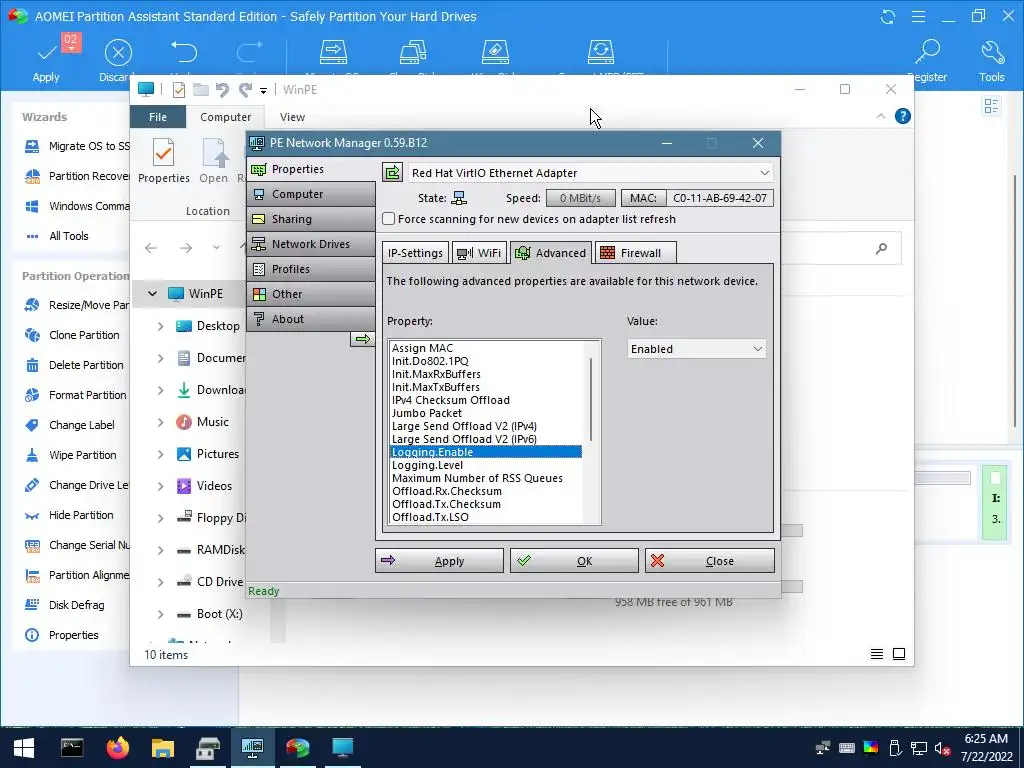
Task: Select Assign MAC in the property list
Action: pos(422,348)
